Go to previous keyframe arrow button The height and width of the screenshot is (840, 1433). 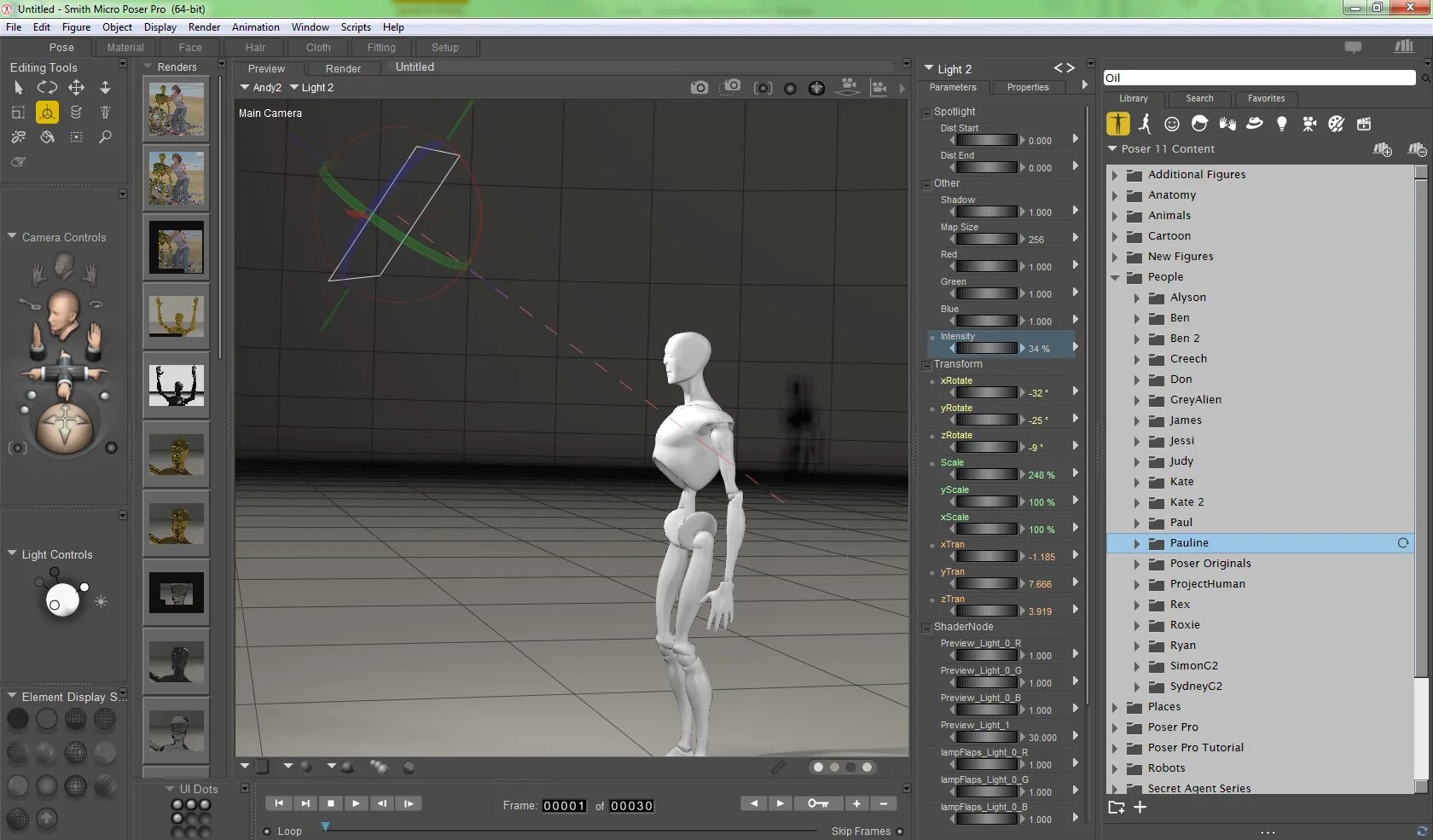[753, 803]
